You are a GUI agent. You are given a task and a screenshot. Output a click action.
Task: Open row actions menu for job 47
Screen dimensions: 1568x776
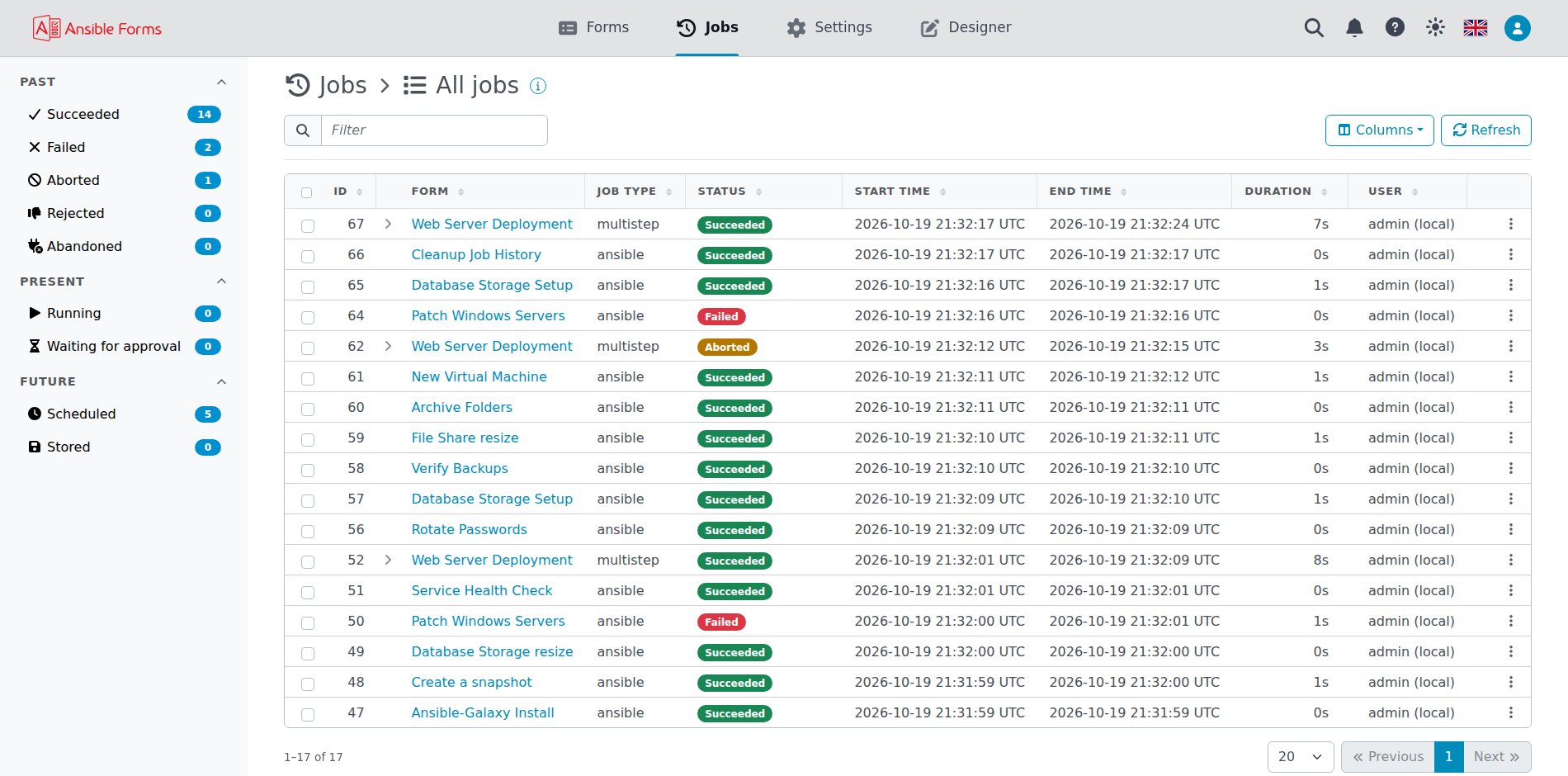[1510, 712]
